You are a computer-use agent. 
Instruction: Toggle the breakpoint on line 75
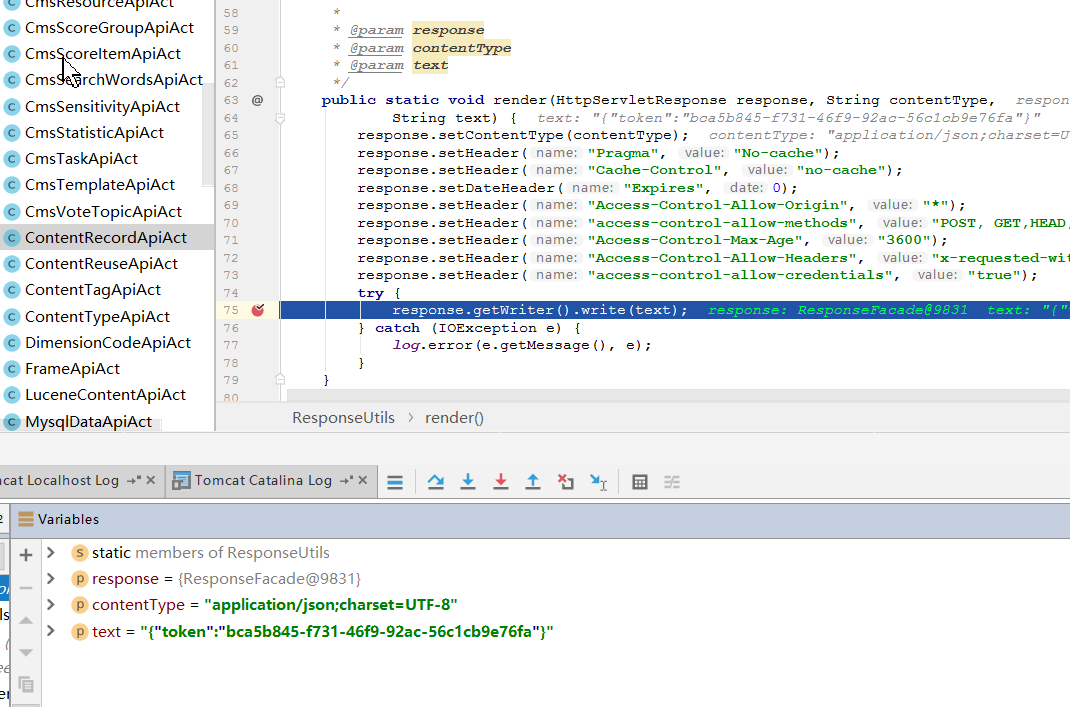pyautogui.click(x=258, y=310)
